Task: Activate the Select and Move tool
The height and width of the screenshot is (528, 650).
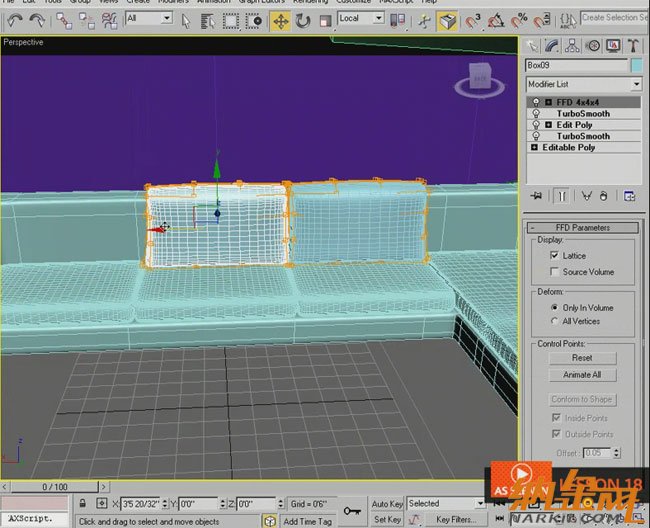Action: coord(281,21)
